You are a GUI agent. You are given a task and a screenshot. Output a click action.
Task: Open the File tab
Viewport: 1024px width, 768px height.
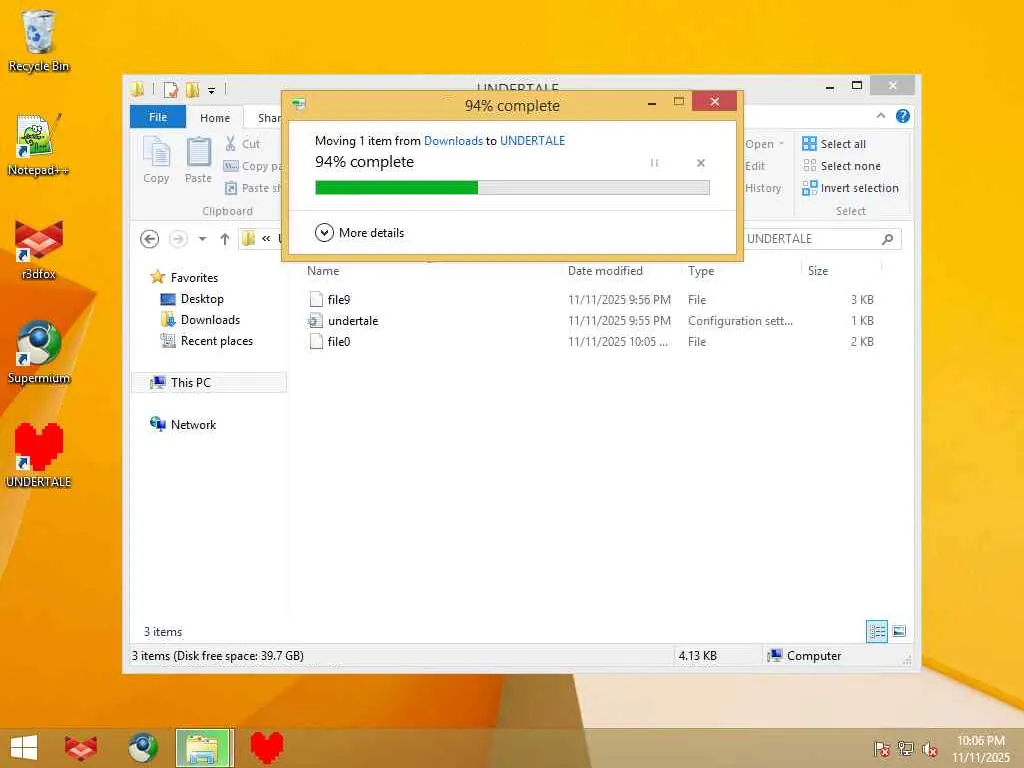(158, 117)
